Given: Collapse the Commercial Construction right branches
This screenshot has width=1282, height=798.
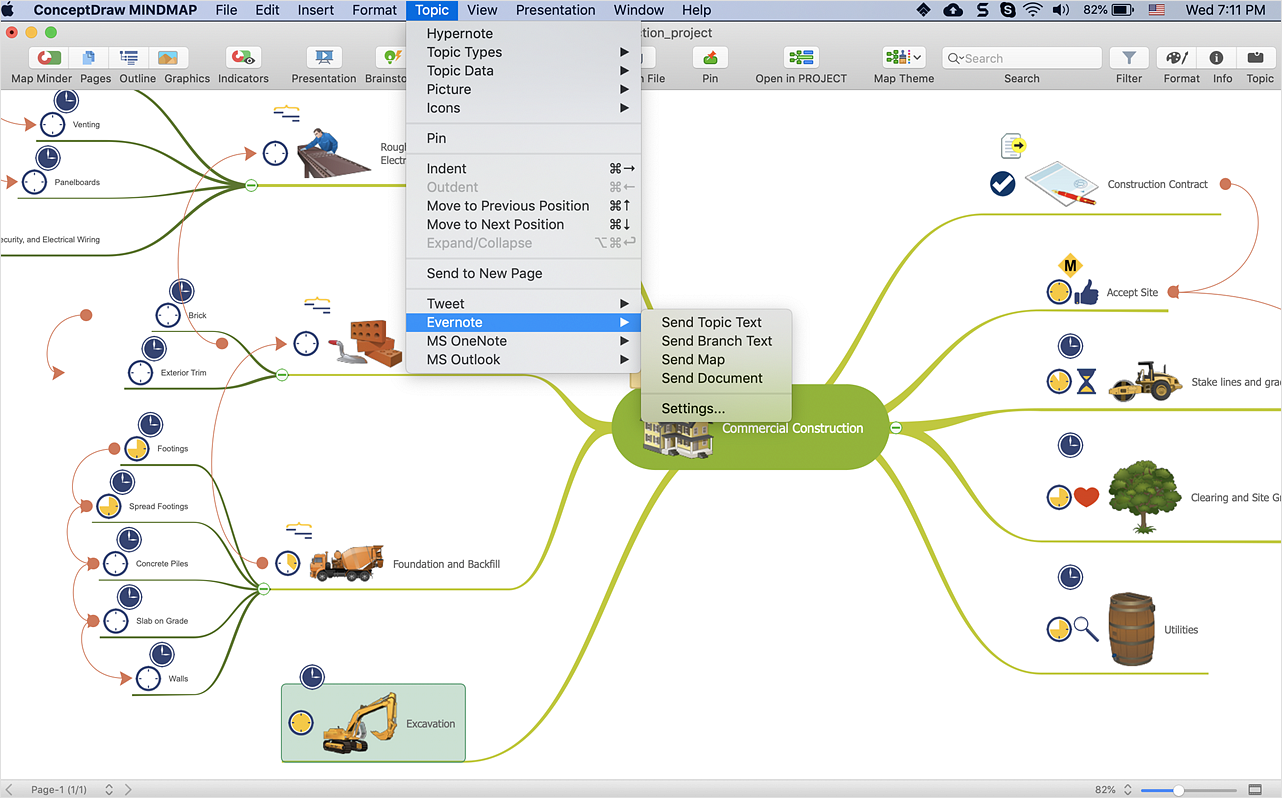Looking at the screenshot, I should pyautogui.click(x=896, y=428).
